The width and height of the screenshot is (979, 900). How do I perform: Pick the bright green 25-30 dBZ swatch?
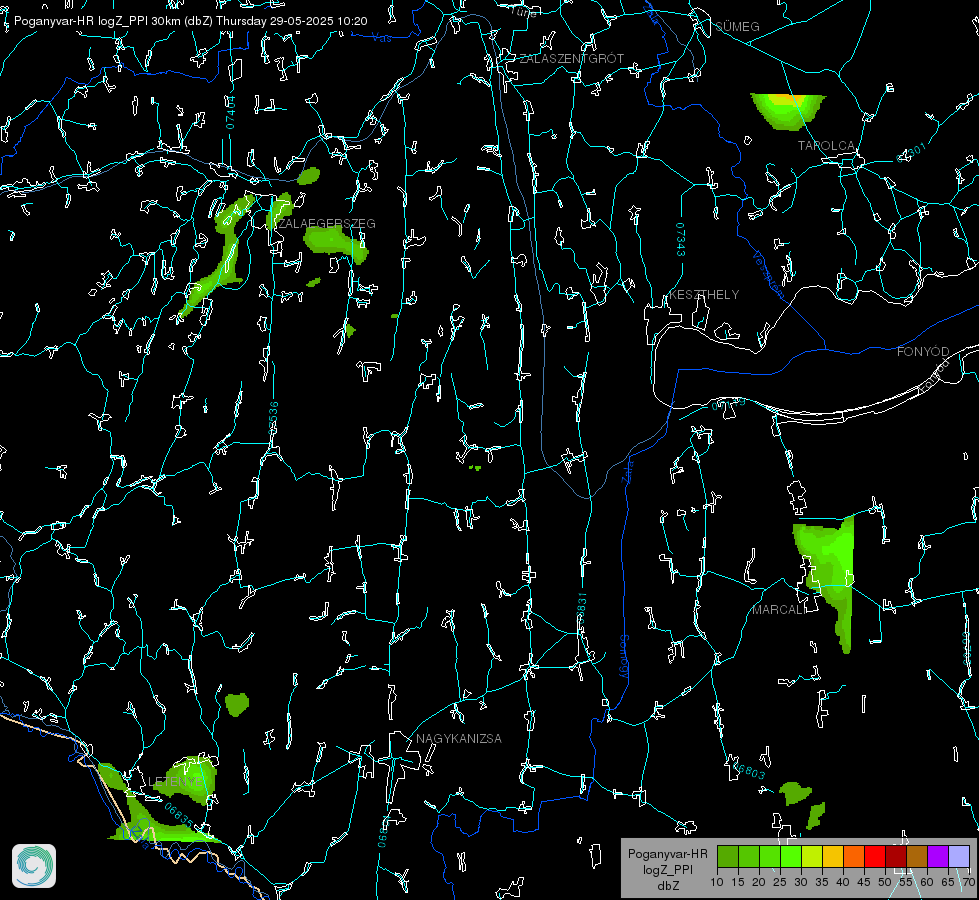coord(791,856)
